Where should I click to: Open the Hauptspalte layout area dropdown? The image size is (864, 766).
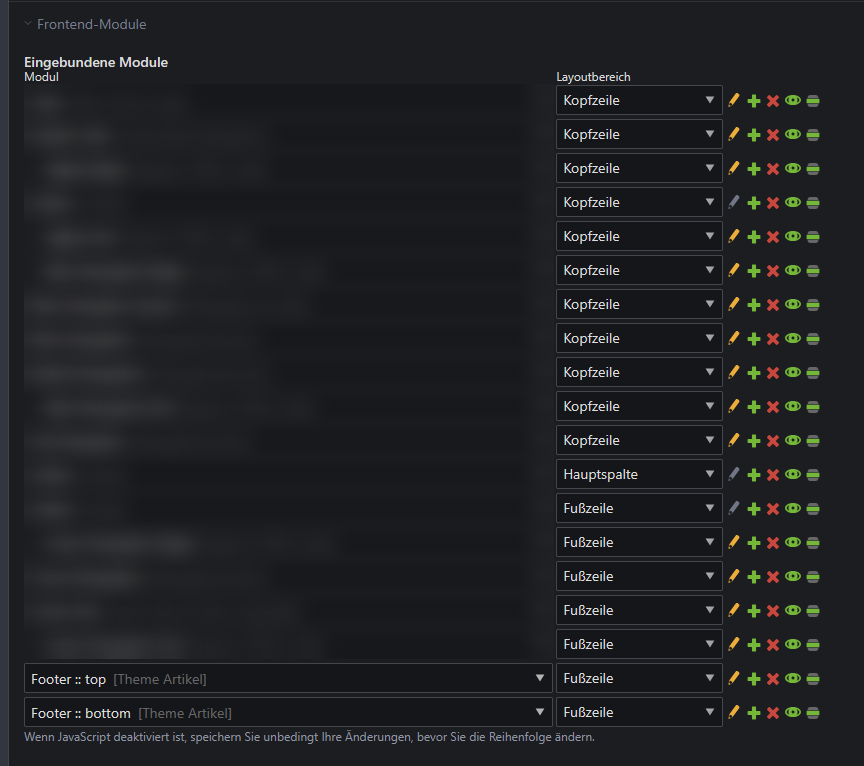pos(639,474)
